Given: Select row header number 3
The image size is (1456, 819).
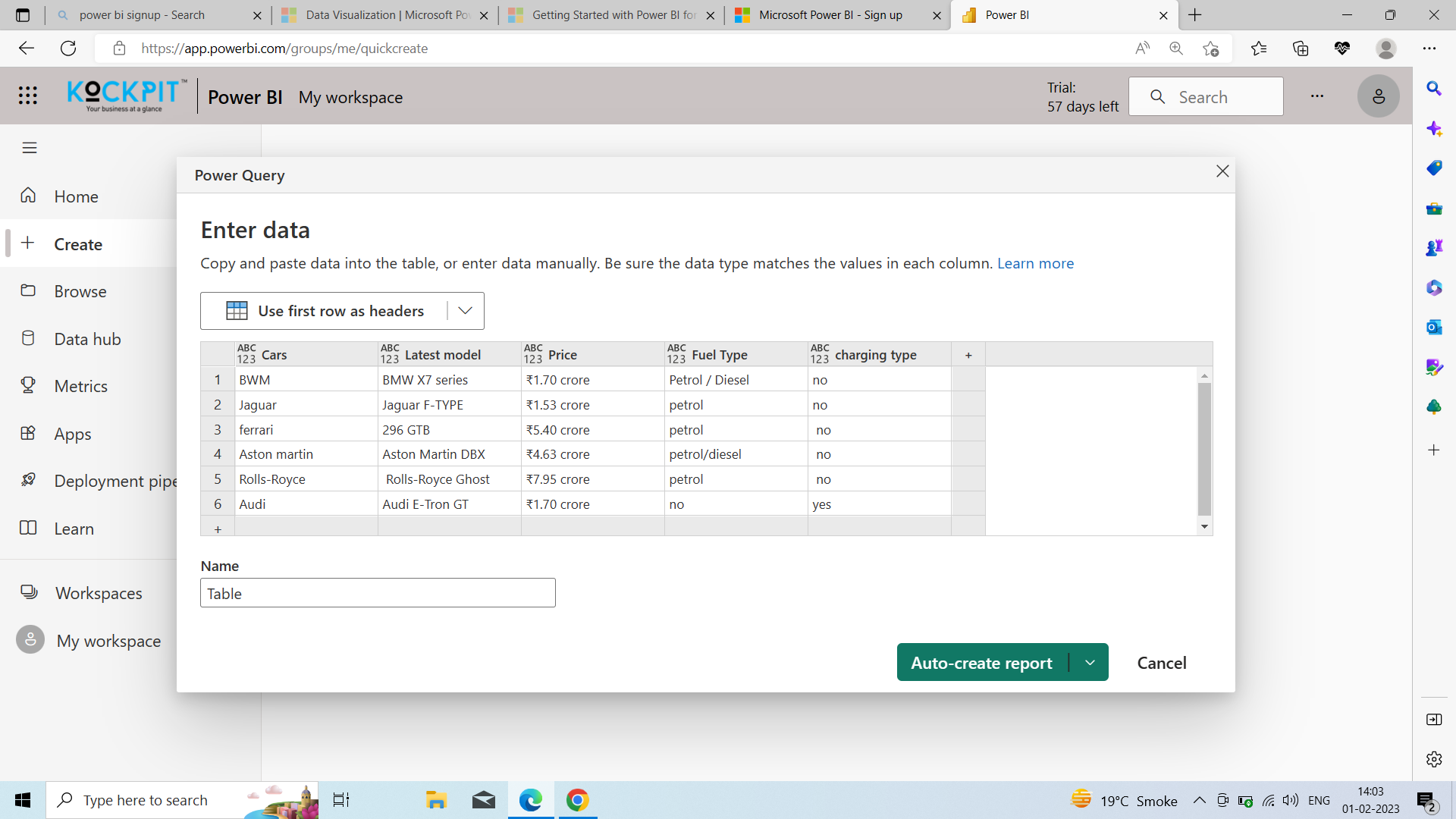Looking at the screenshot, I should [x=218, y=430].
